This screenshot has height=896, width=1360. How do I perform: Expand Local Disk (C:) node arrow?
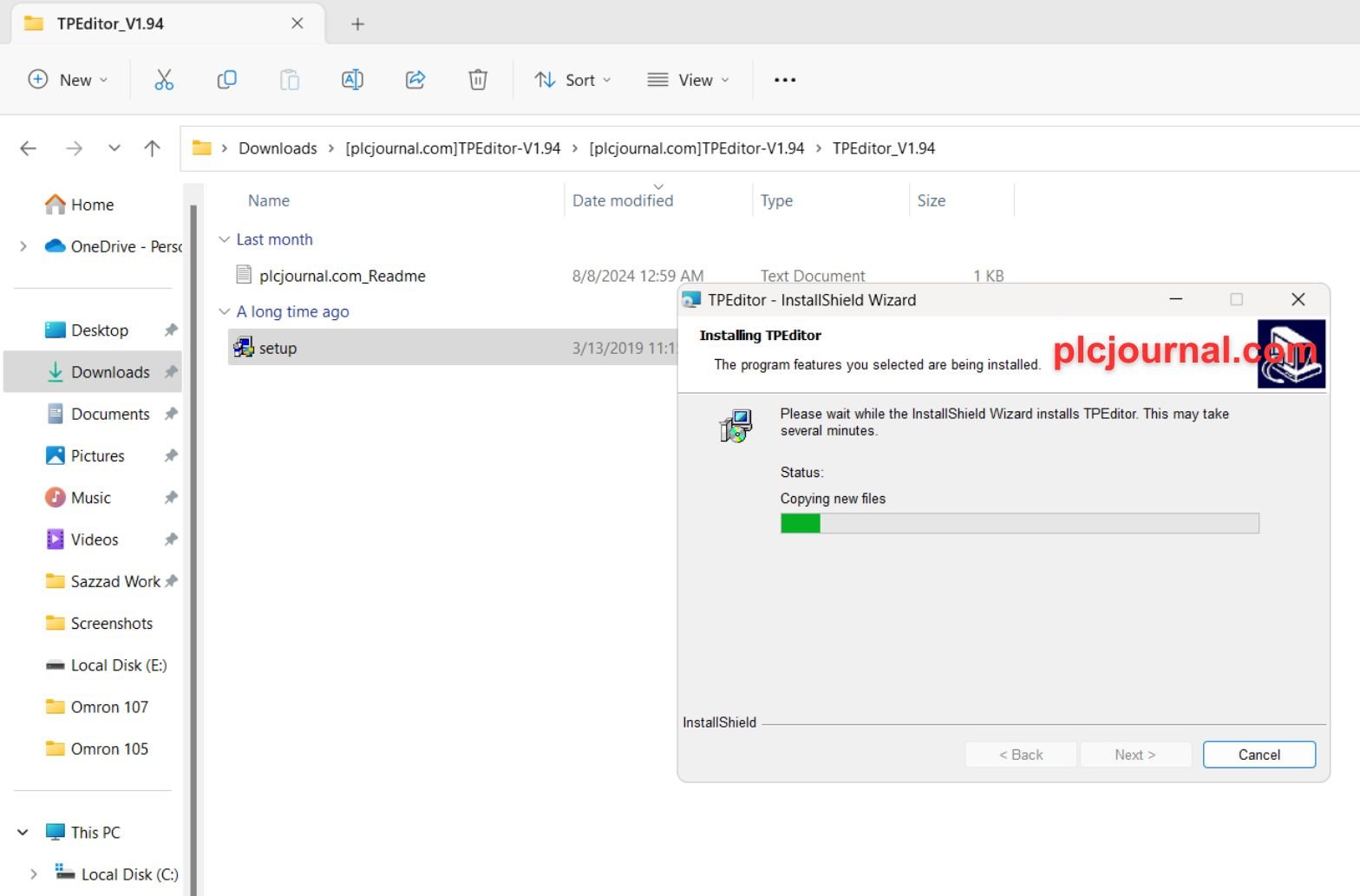[34, 874]
